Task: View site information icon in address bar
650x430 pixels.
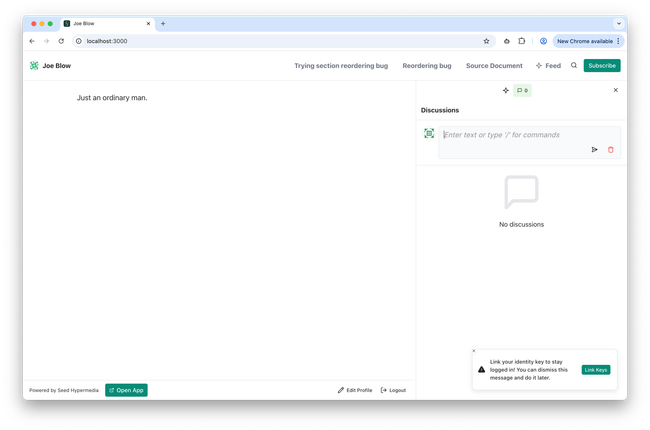Action: (x=79, y=41)
